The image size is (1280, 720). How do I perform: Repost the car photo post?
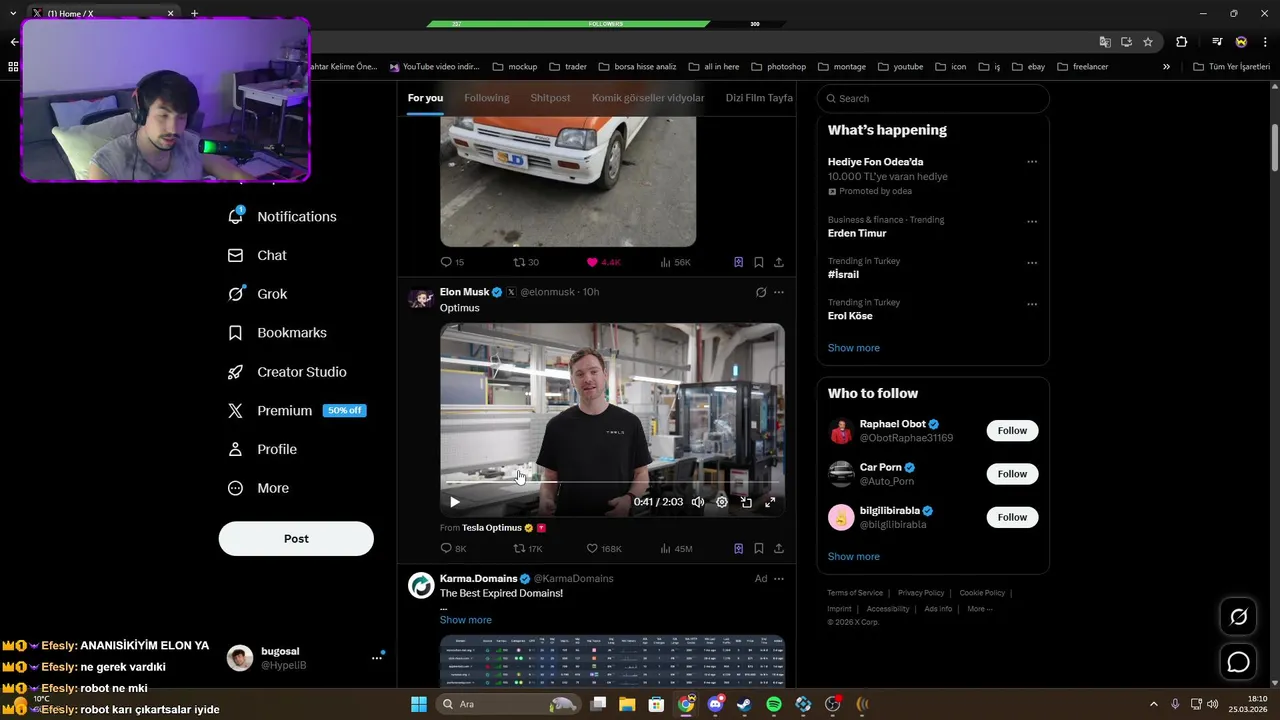pyautogui.click(x=526, y=262)
